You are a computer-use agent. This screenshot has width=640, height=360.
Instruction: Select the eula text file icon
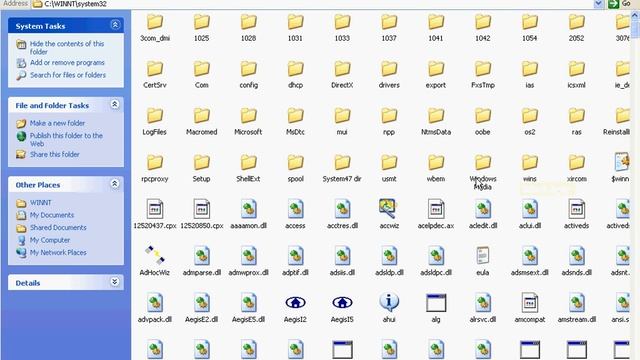coord(483,256)
